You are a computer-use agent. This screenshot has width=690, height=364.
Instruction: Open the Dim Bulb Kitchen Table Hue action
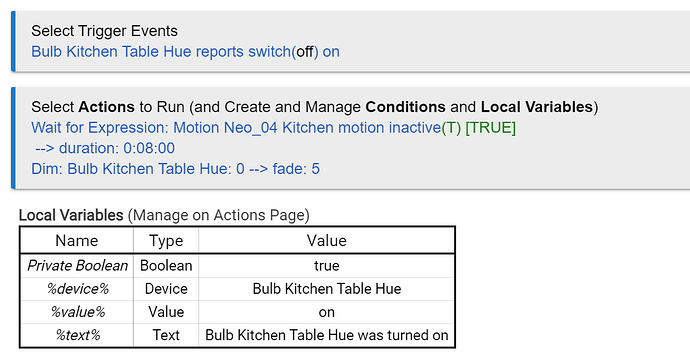(x=176, y=169)
